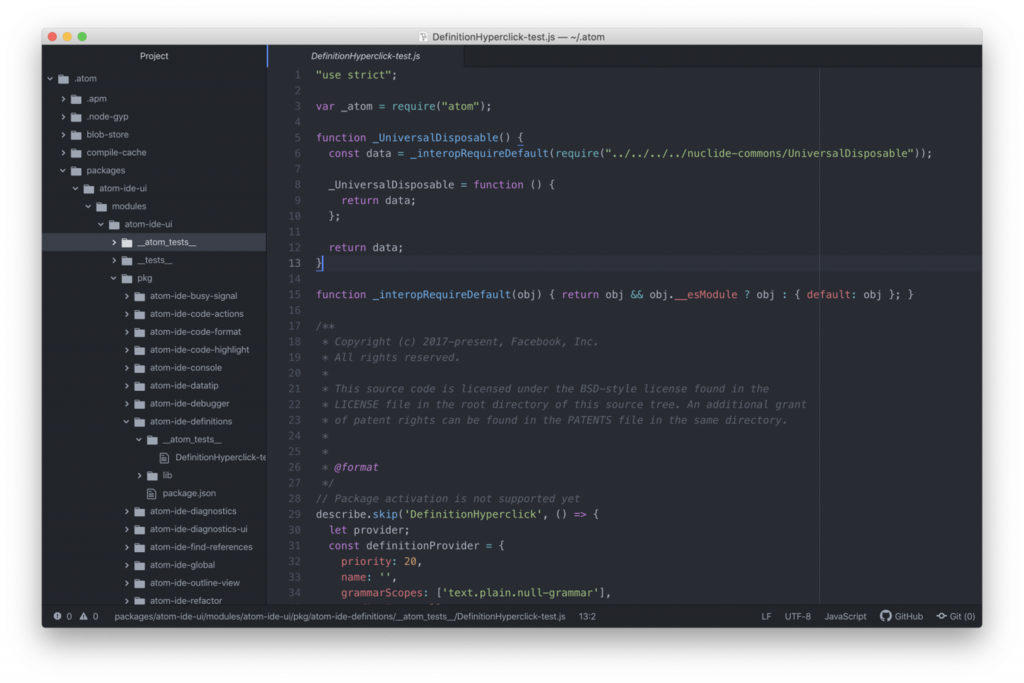Collapse the .atom root folder

click(x=49, y=78)
